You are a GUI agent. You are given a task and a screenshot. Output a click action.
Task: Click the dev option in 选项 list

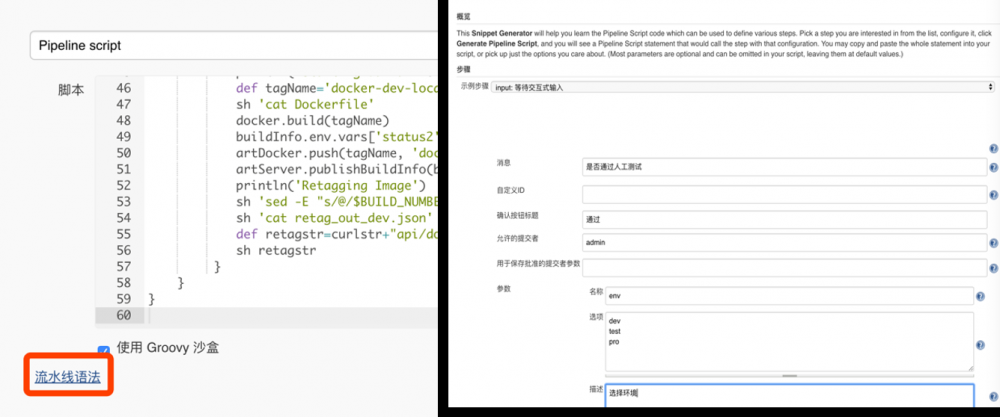point(615,321)
